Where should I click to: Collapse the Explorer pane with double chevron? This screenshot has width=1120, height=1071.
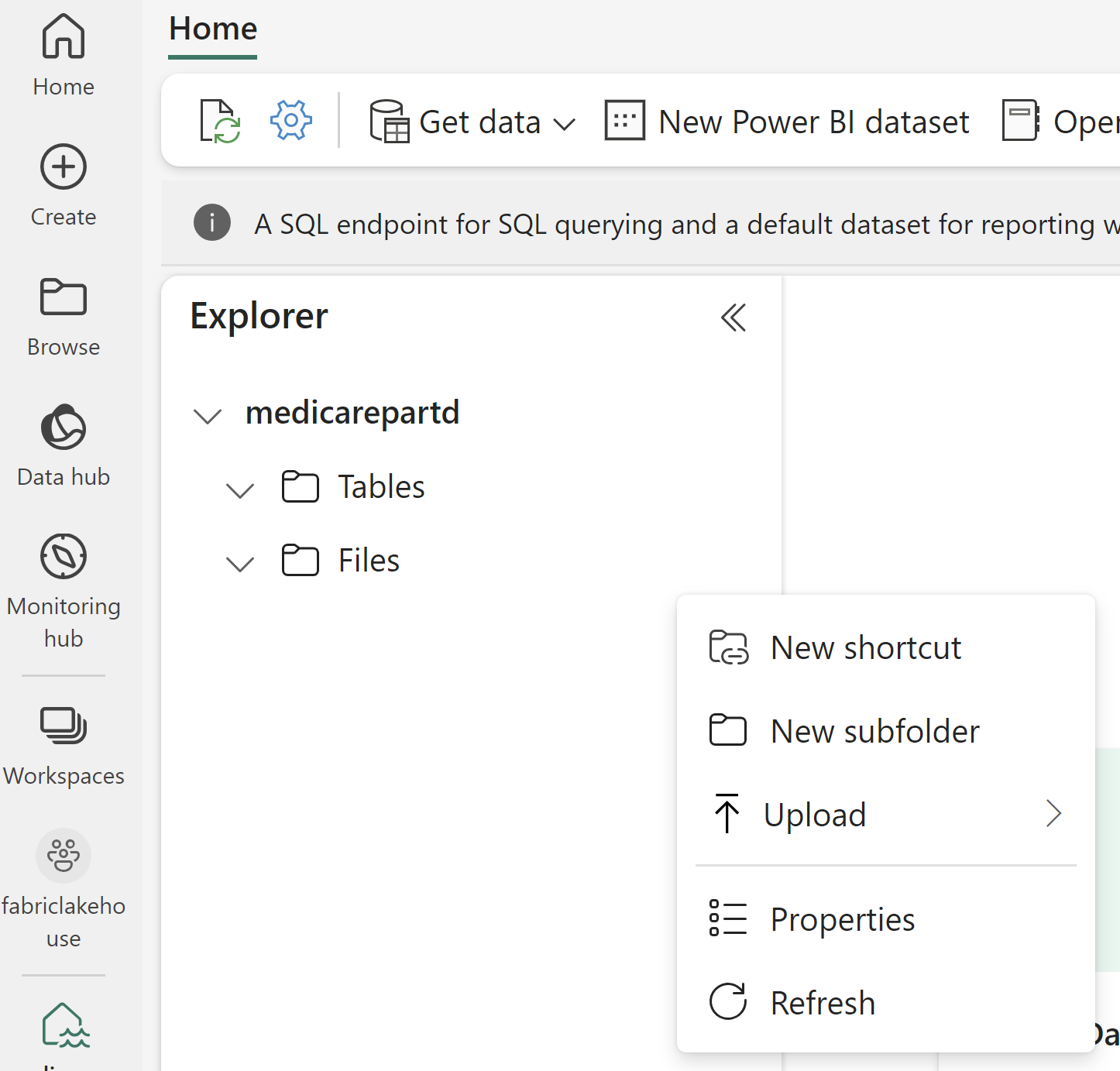[733, 318]
